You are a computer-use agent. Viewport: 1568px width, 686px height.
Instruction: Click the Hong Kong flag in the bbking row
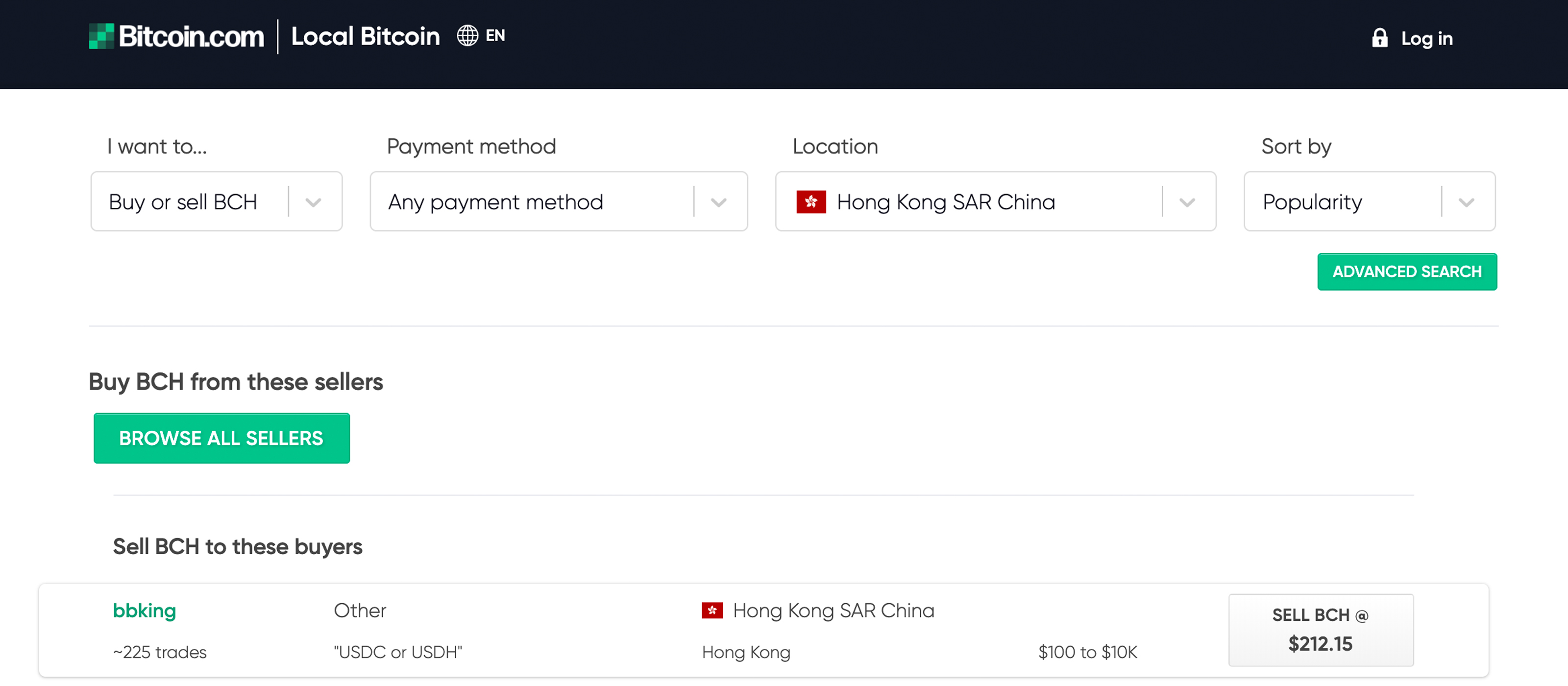pyautogui.click(x=711, y=610)
